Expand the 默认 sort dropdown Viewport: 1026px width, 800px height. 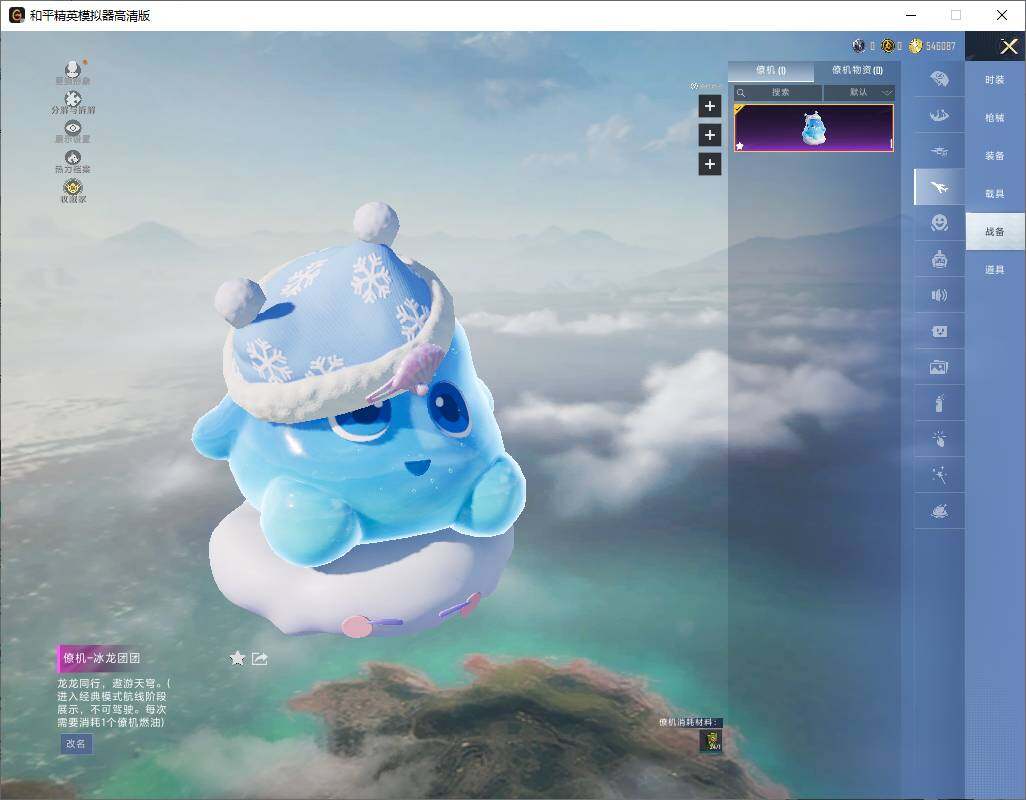[x=858, y=92]
